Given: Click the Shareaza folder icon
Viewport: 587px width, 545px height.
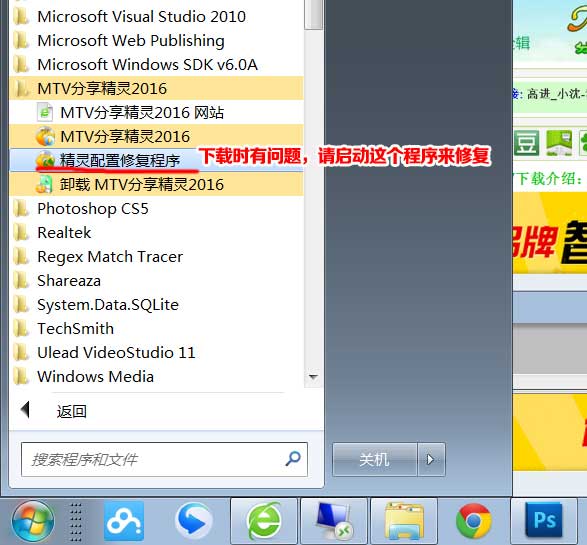Looking at the screenshot, I should tap(21, 280).
